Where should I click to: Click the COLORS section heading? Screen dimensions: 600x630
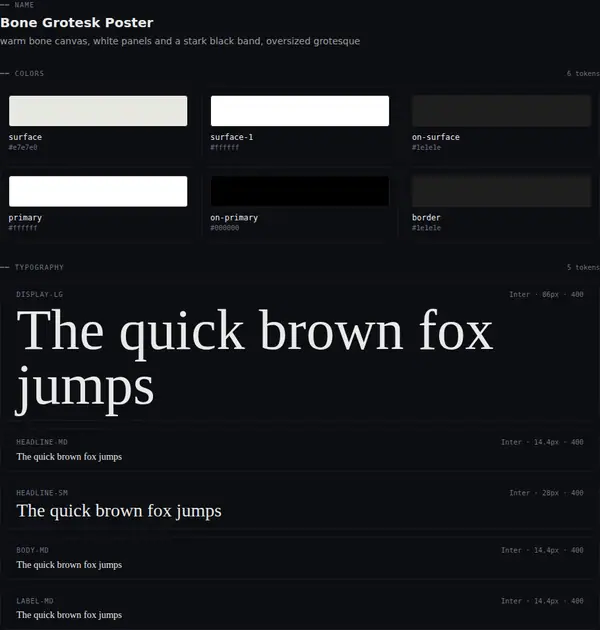click(x=29, y=74)
